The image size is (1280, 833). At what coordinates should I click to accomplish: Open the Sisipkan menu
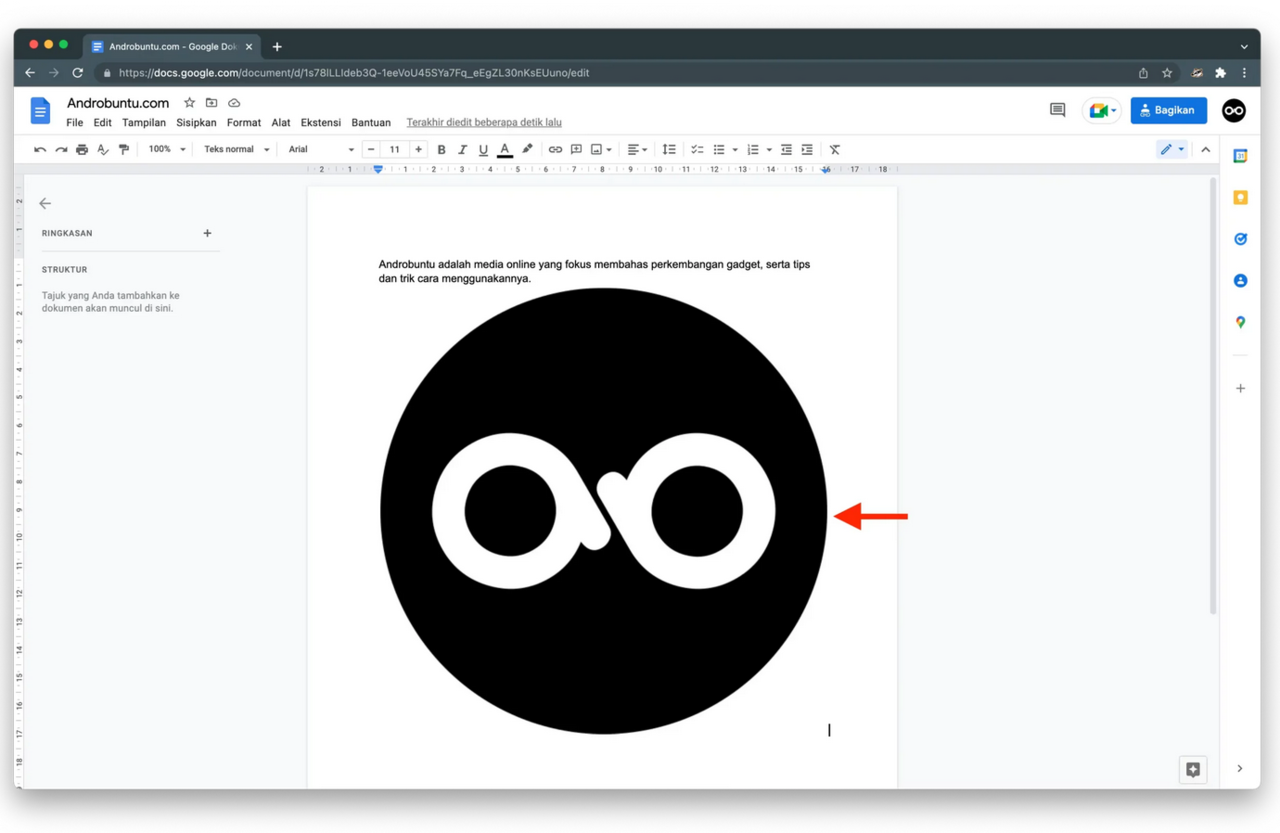[196, 123]
